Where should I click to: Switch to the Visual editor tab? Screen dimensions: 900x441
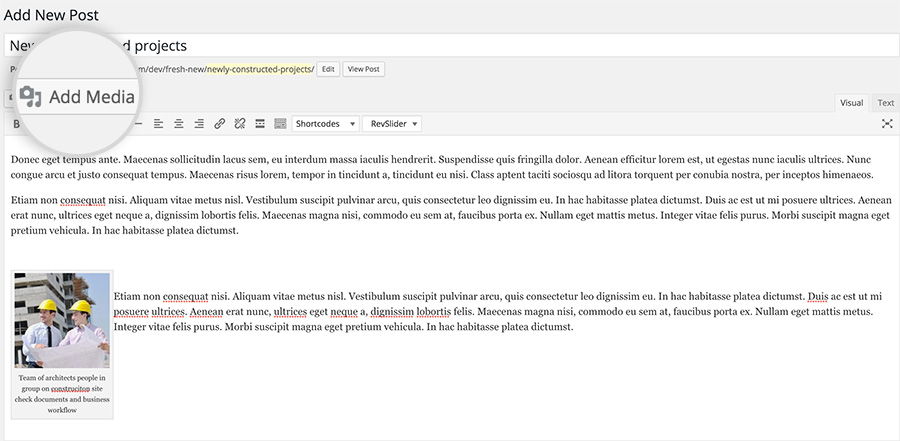(x=851, y=103)
